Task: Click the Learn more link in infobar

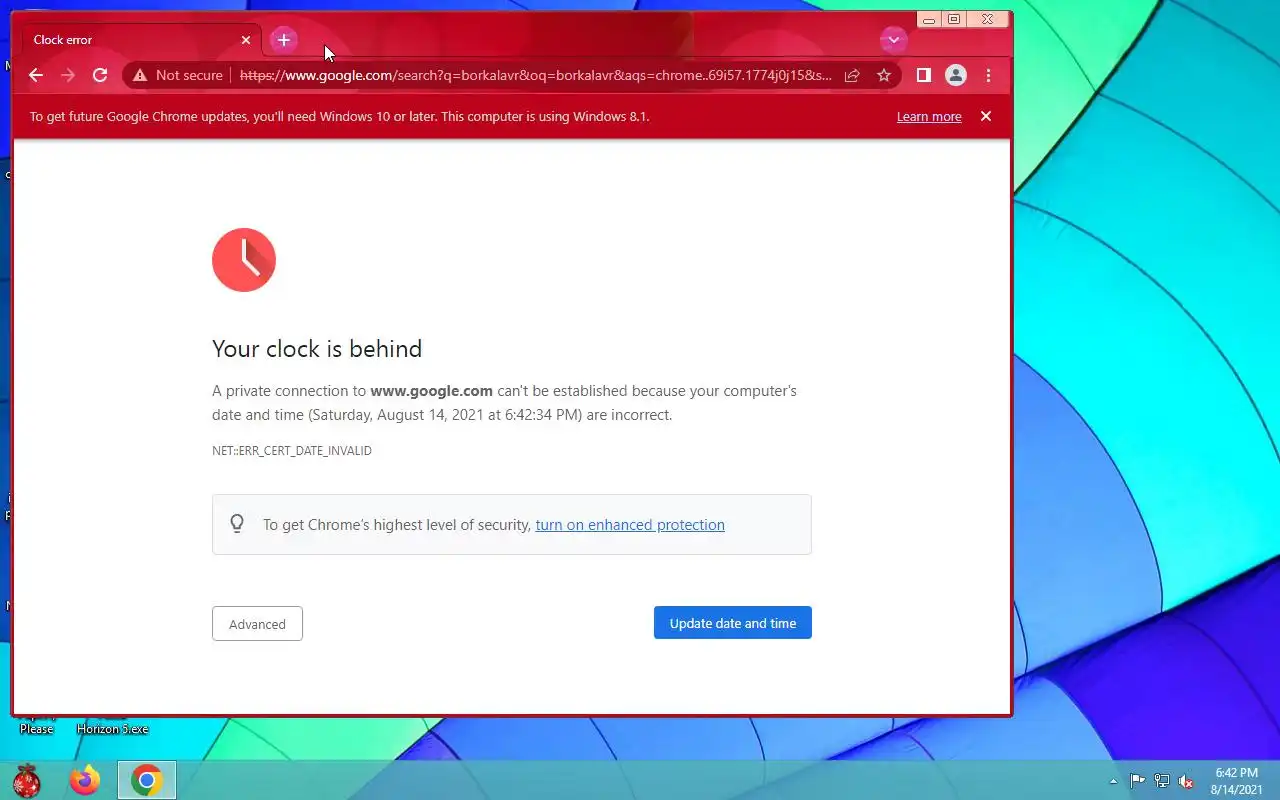Action: (929, 117)
